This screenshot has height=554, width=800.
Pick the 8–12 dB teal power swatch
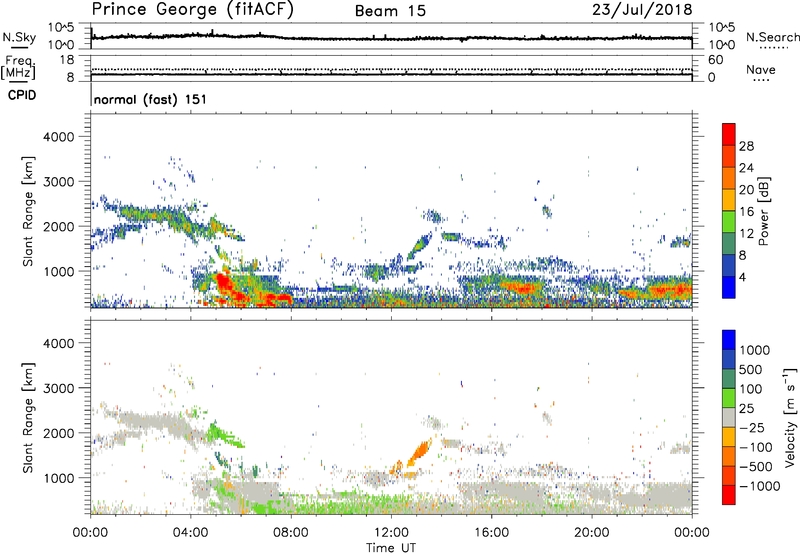(x=729, y=243)
